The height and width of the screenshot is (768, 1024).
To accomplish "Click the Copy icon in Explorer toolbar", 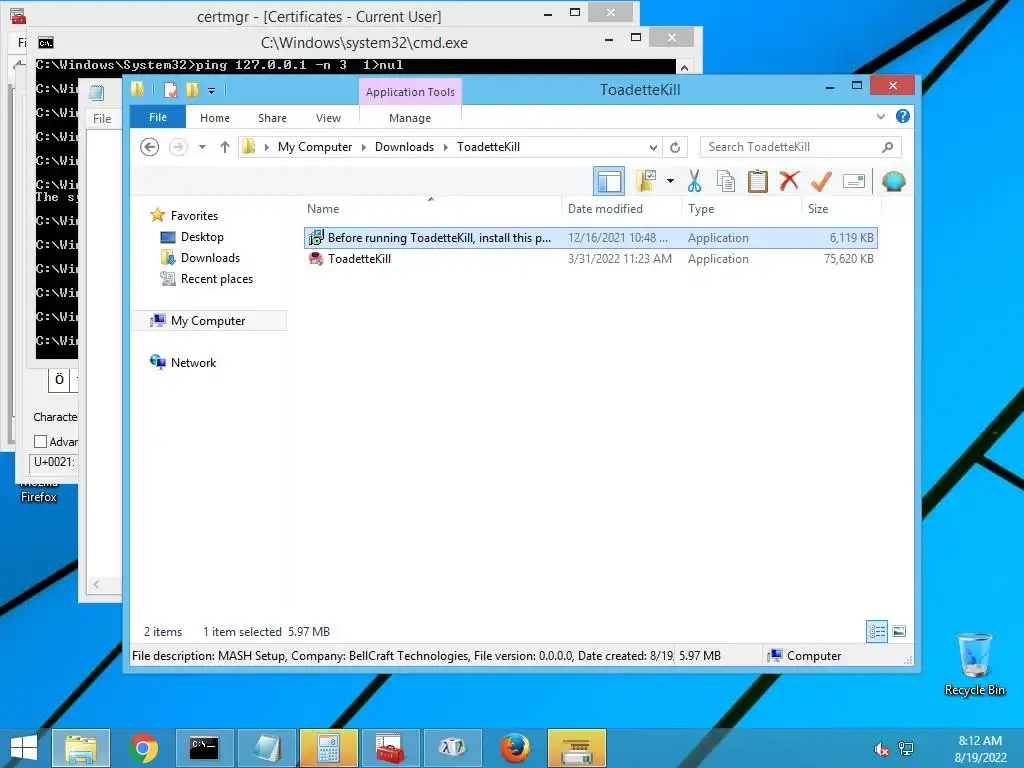I will (726, 181).
